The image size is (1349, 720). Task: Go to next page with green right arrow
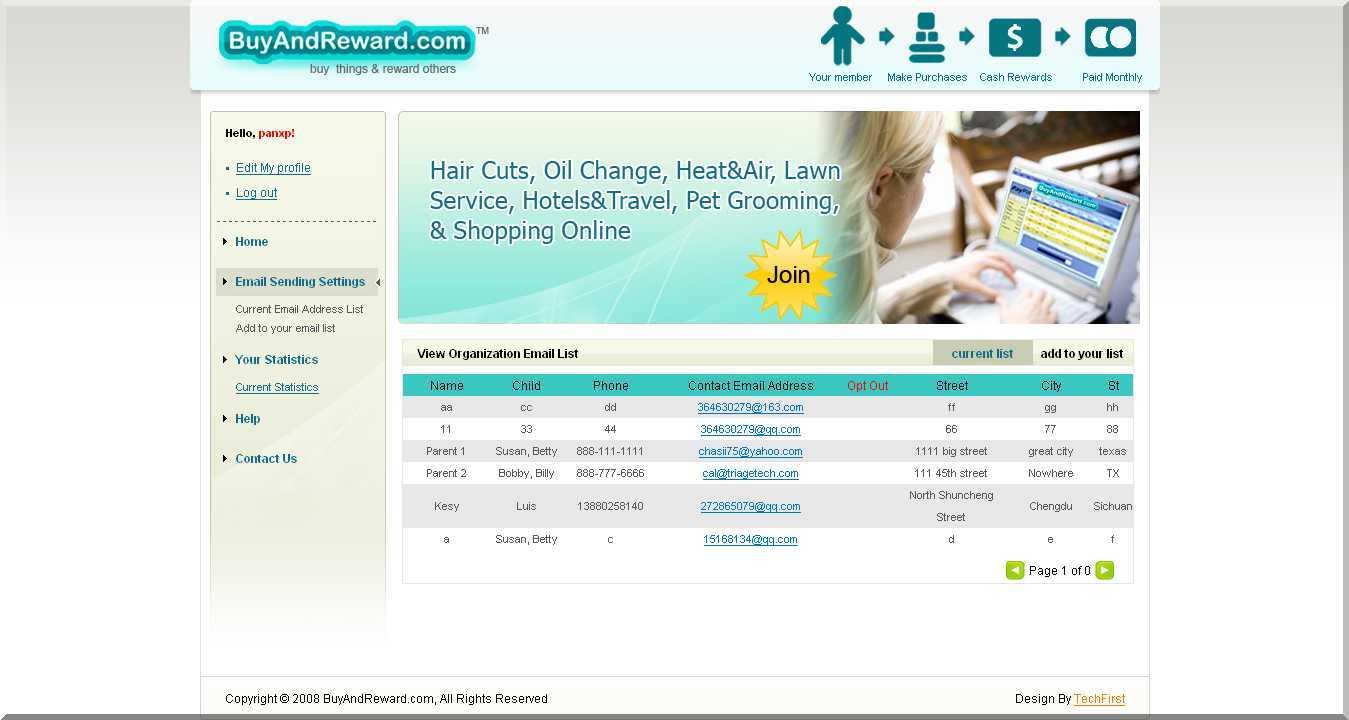tap(1105, 570)
